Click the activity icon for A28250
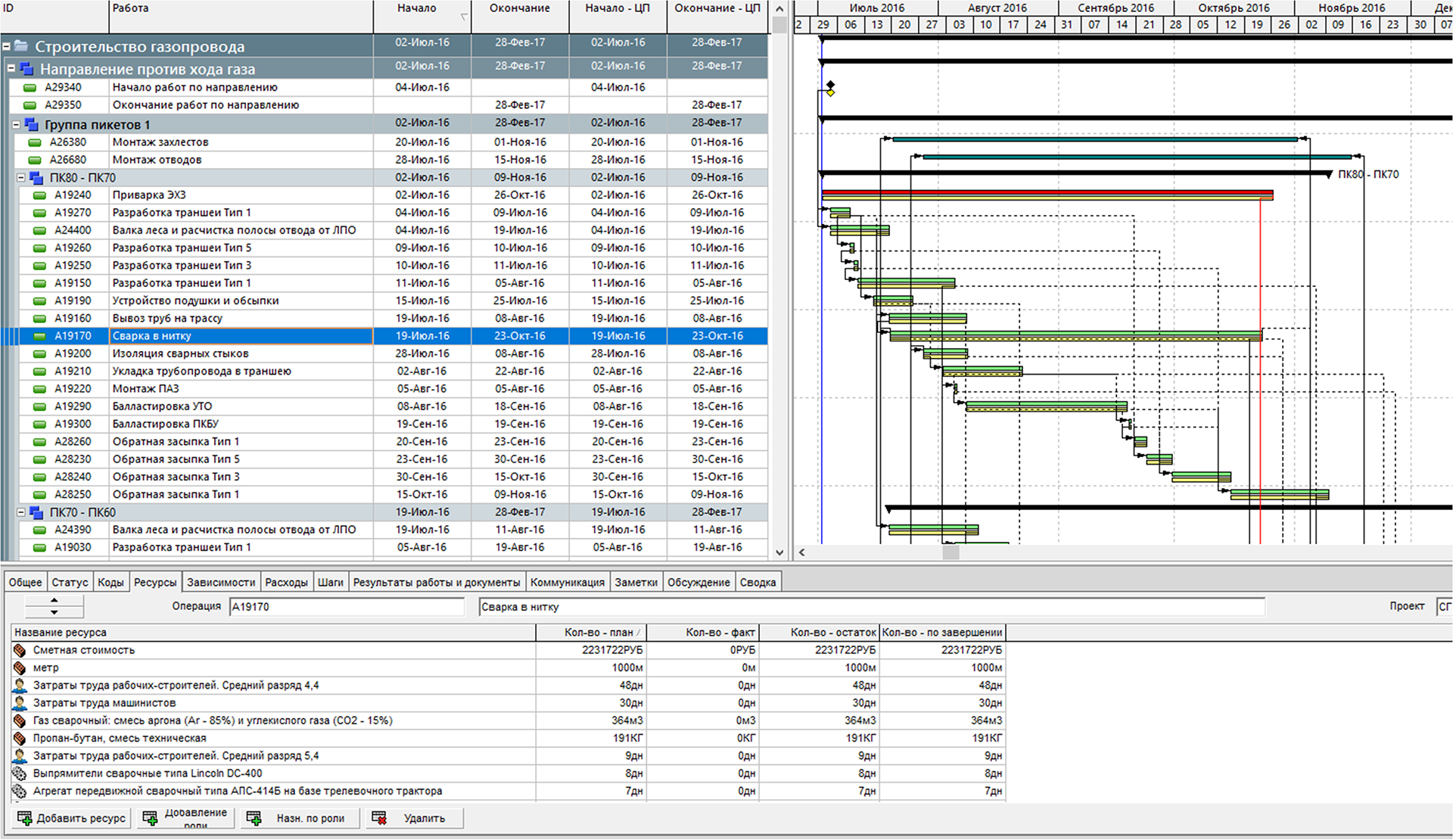This screenshot has width=1453, height=840. pos(39,494)
